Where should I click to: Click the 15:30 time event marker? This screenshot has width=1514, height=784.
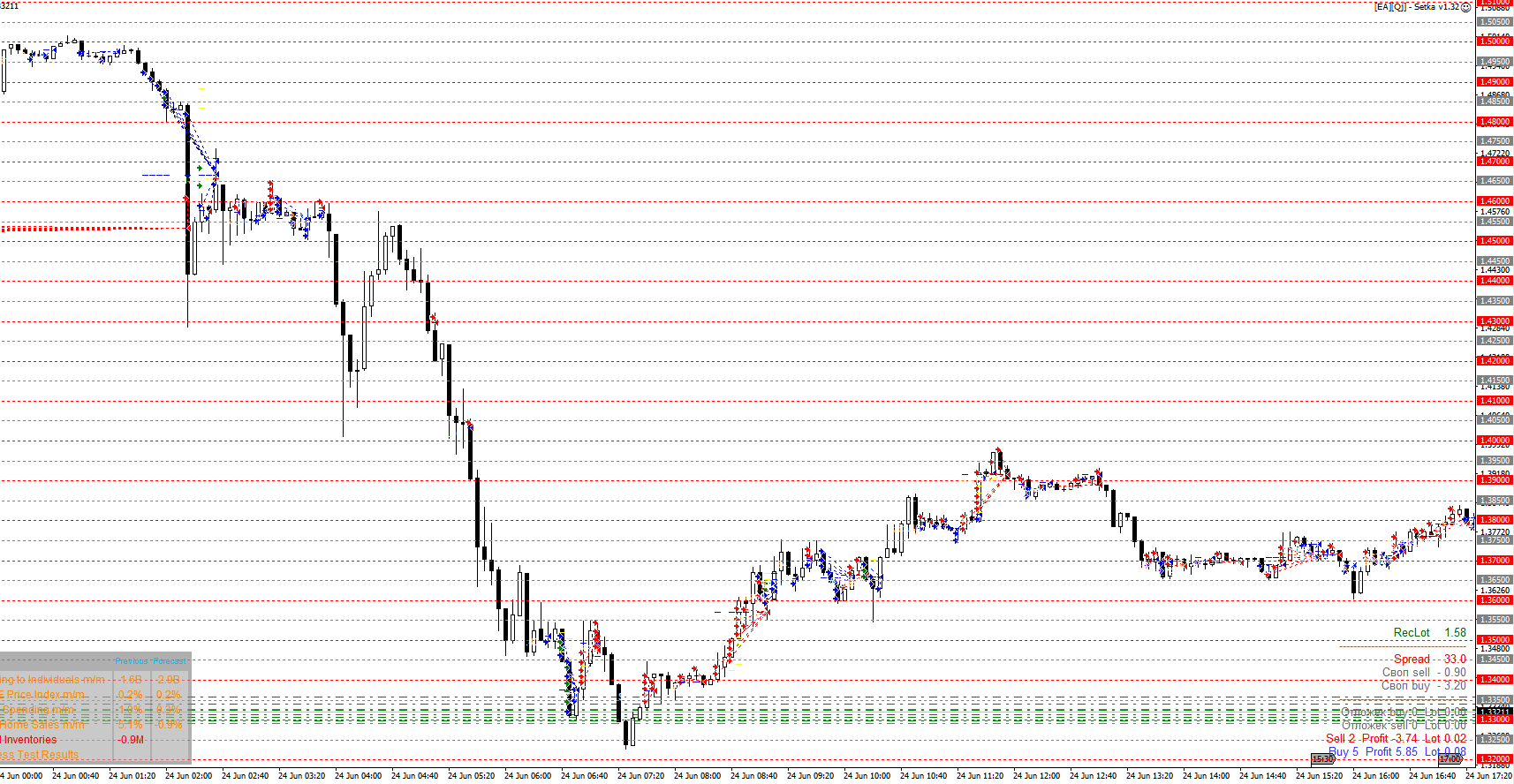1322,759
